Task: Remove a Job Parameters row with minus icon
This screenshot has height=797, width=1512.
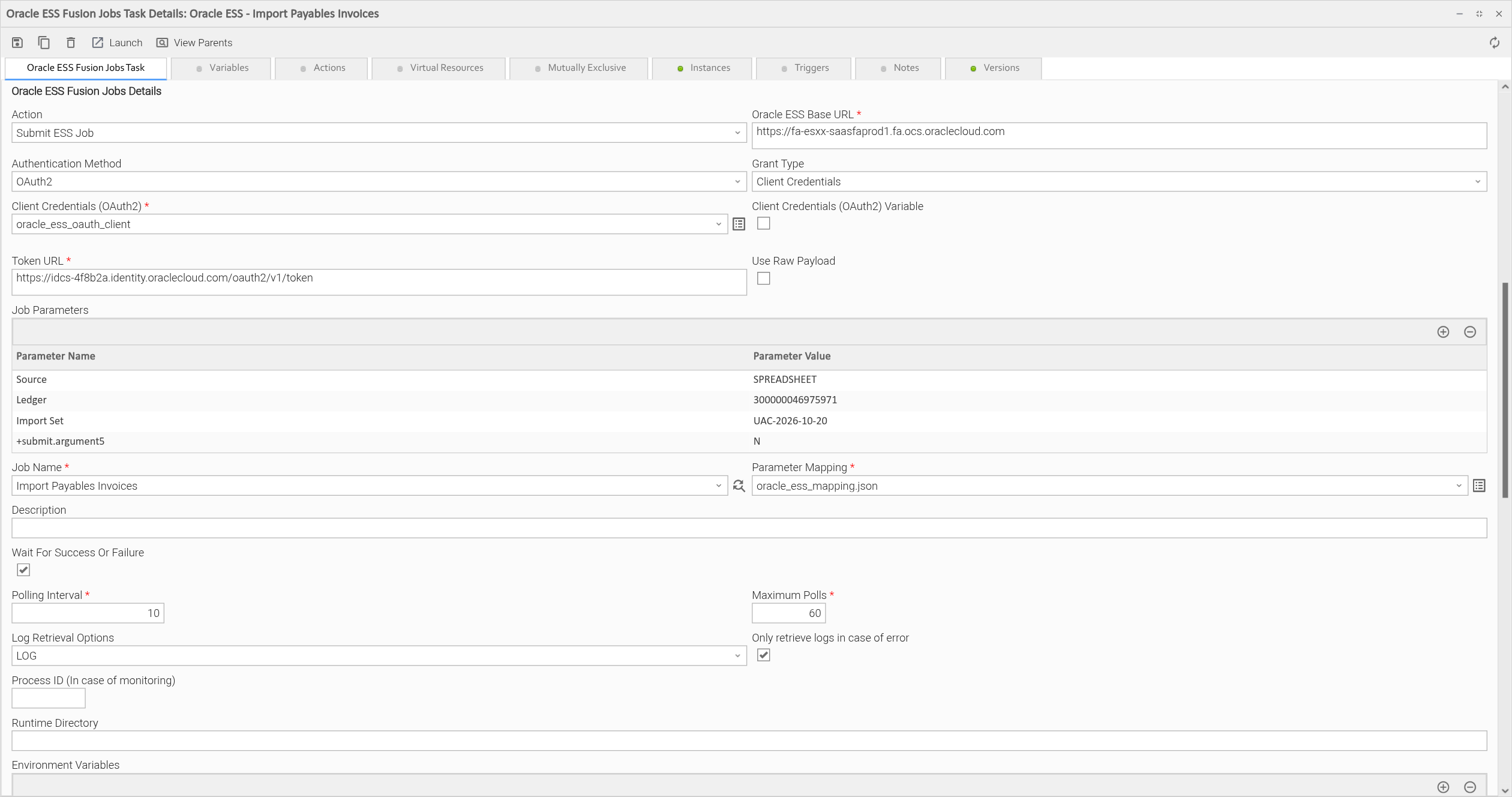Action: click(x=1469, y=332)
